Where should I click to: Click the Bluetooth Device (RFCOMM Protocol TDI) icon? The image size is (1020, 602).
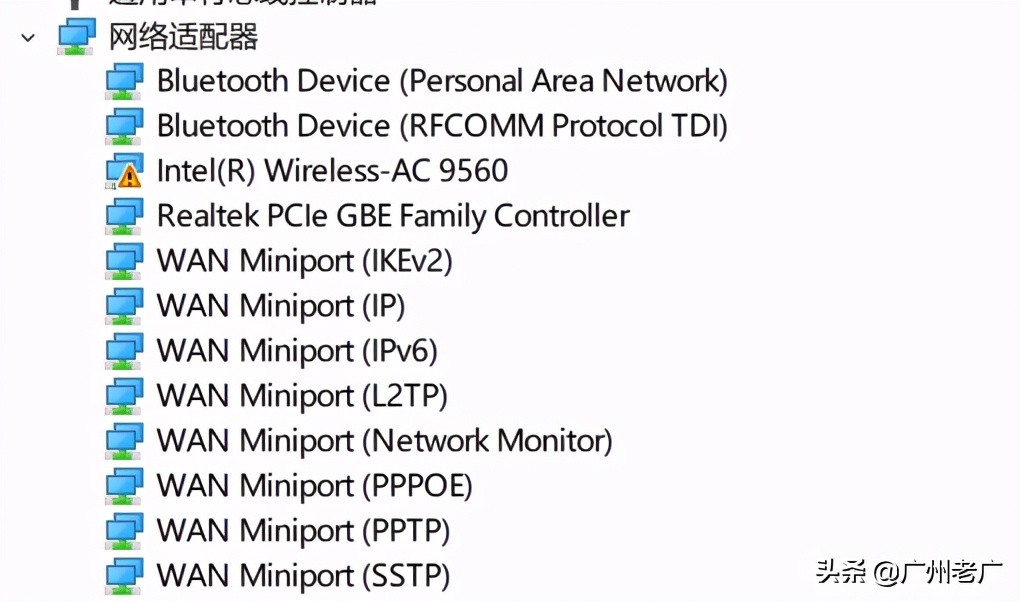[x=124, y=125]
